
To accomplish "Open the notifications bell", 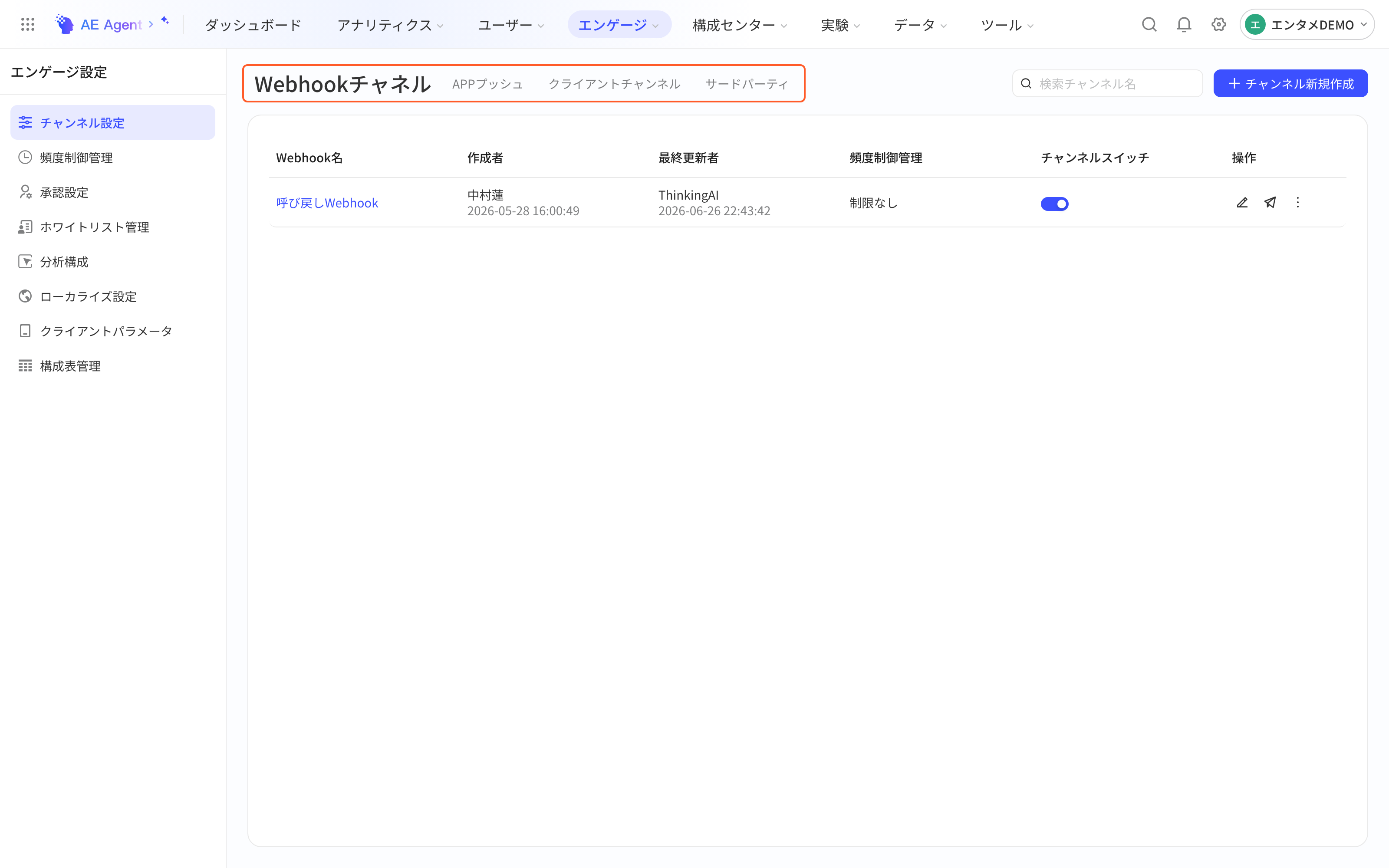I will pyautogui.click(x=1184, y=25).
